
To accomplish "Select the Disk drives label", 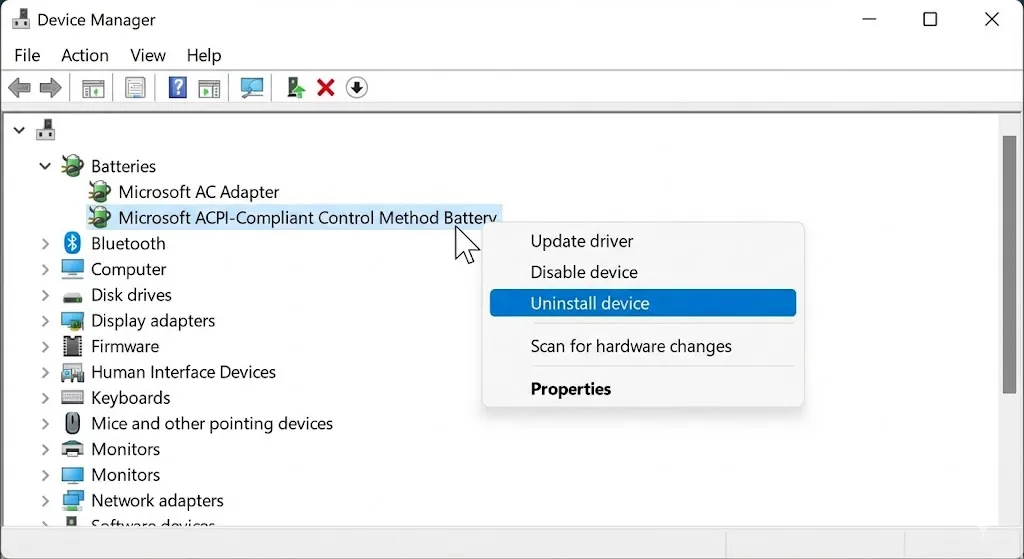I will (131, 295).
